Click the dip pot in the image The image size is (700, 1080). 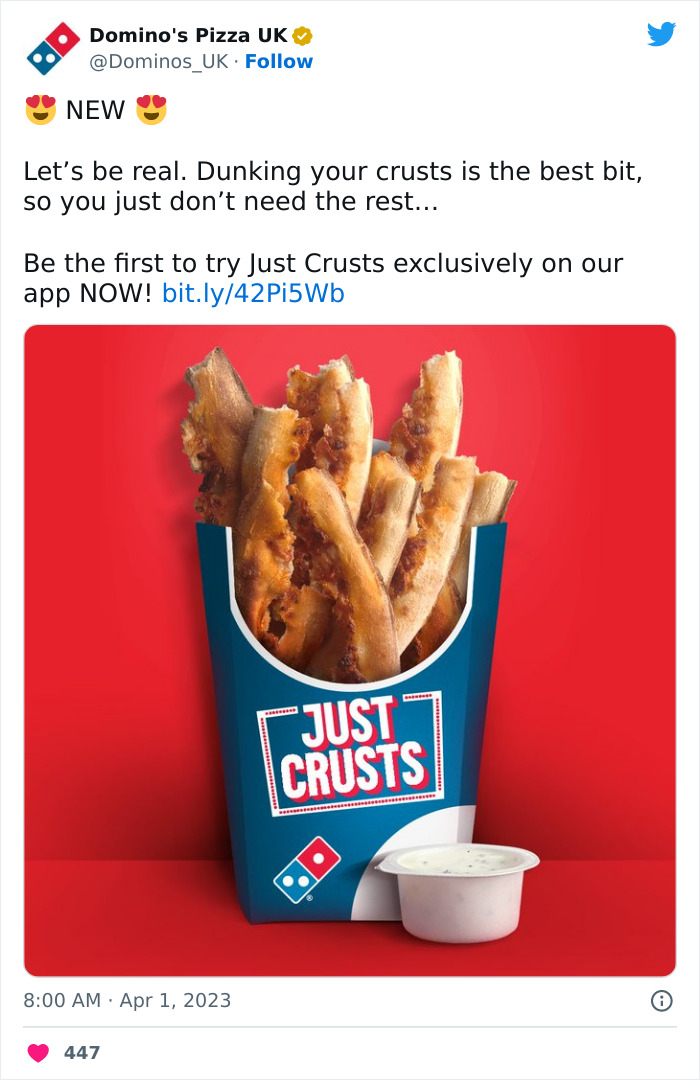[x=457, y=891]
